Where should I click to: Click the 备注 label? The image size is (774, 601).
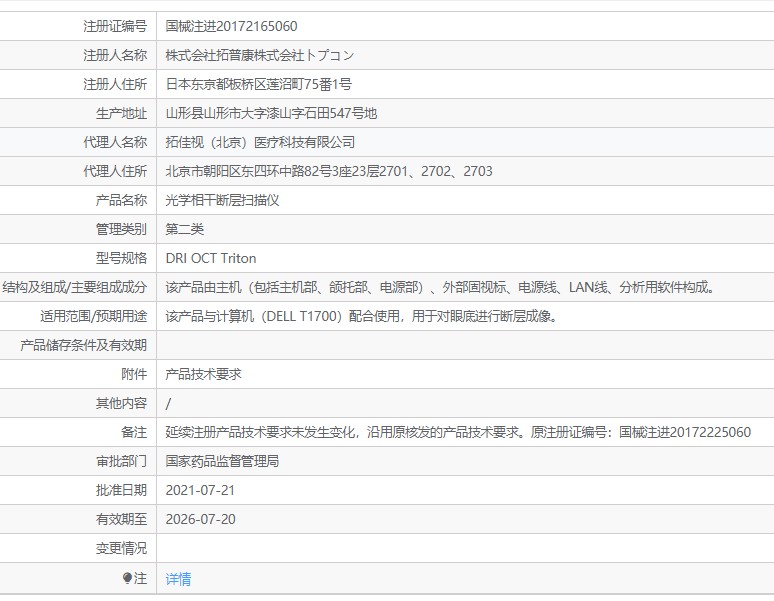click(x=134, y=433)
